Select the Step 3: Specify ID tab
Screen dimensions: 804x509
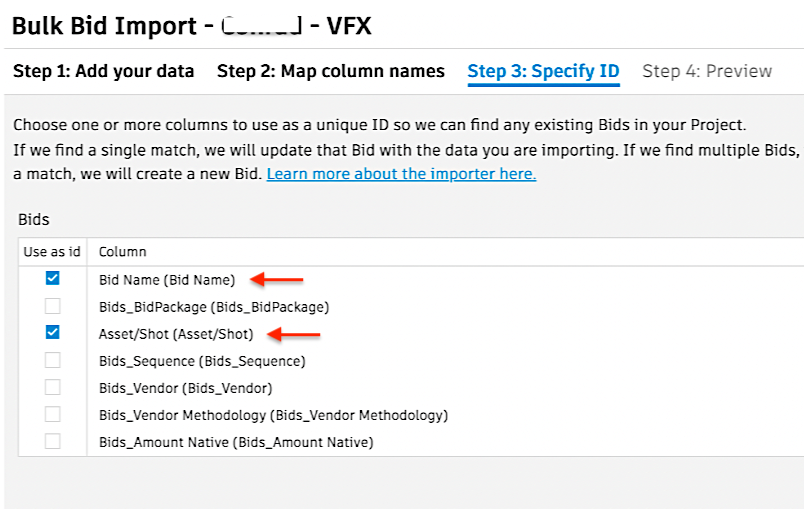(x=543, y=72)
